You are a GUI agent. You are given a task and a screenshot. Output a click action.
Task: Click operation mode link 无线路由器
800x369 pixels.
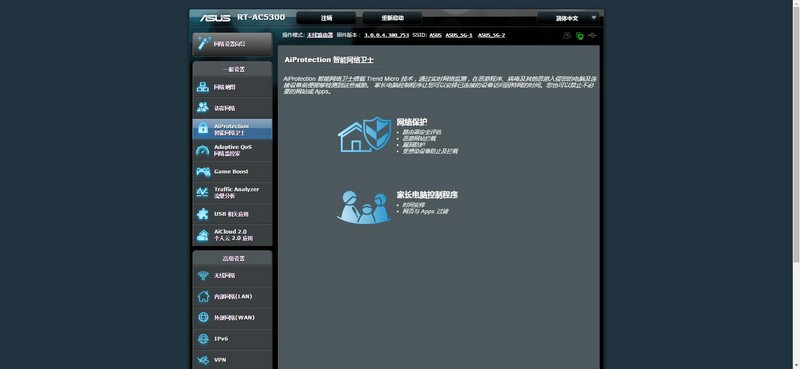click(320, 35)
